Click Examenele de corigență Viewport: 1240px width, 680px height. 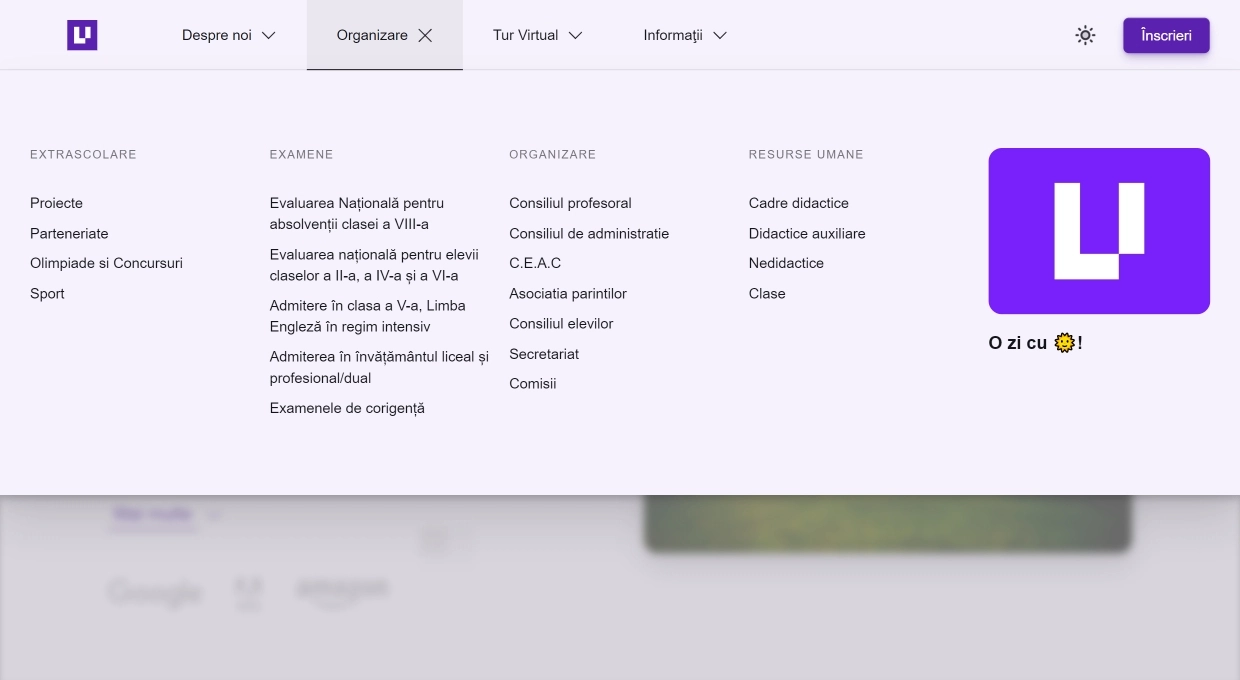click(347, 408)
